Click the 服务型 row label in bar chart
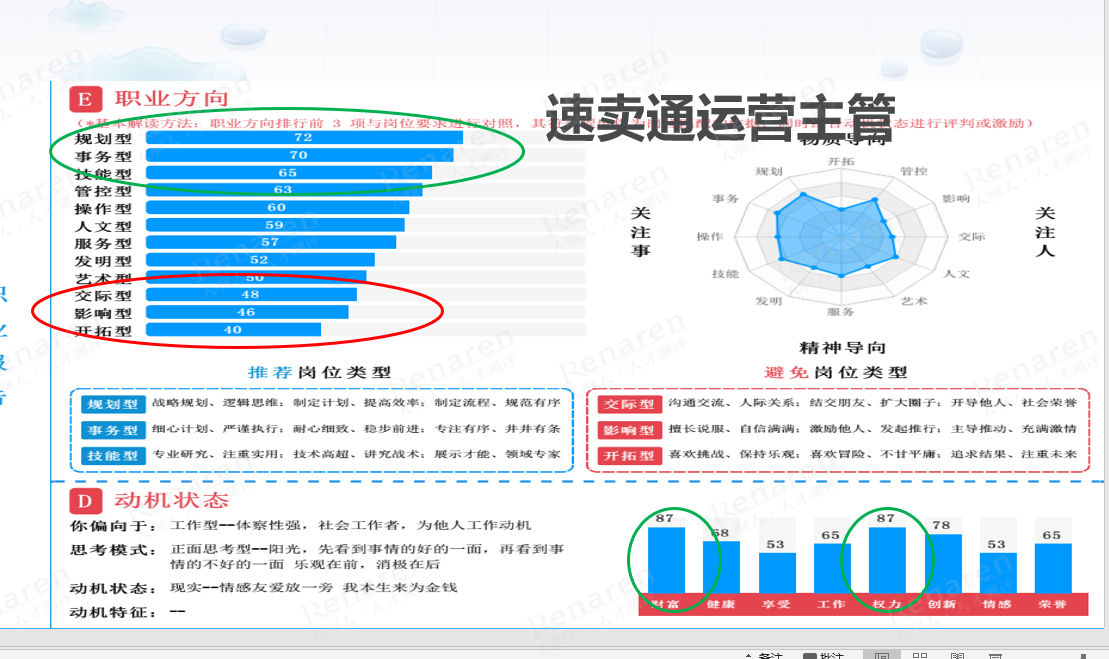Screen dimensions: 1109x659 103,243
